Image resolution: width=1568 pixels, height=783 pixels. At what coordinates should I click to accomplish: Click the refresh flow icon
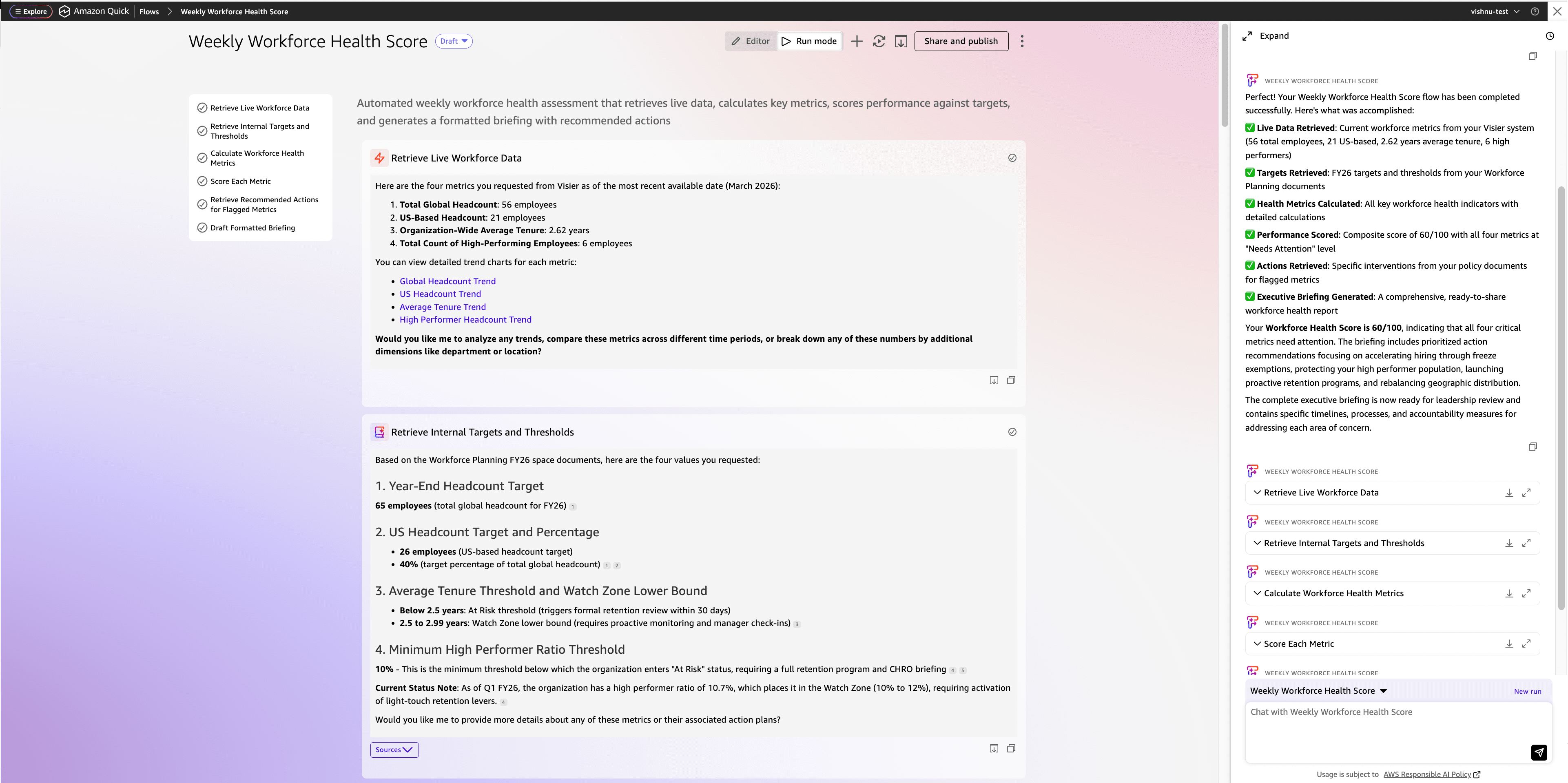pos(878,41)
